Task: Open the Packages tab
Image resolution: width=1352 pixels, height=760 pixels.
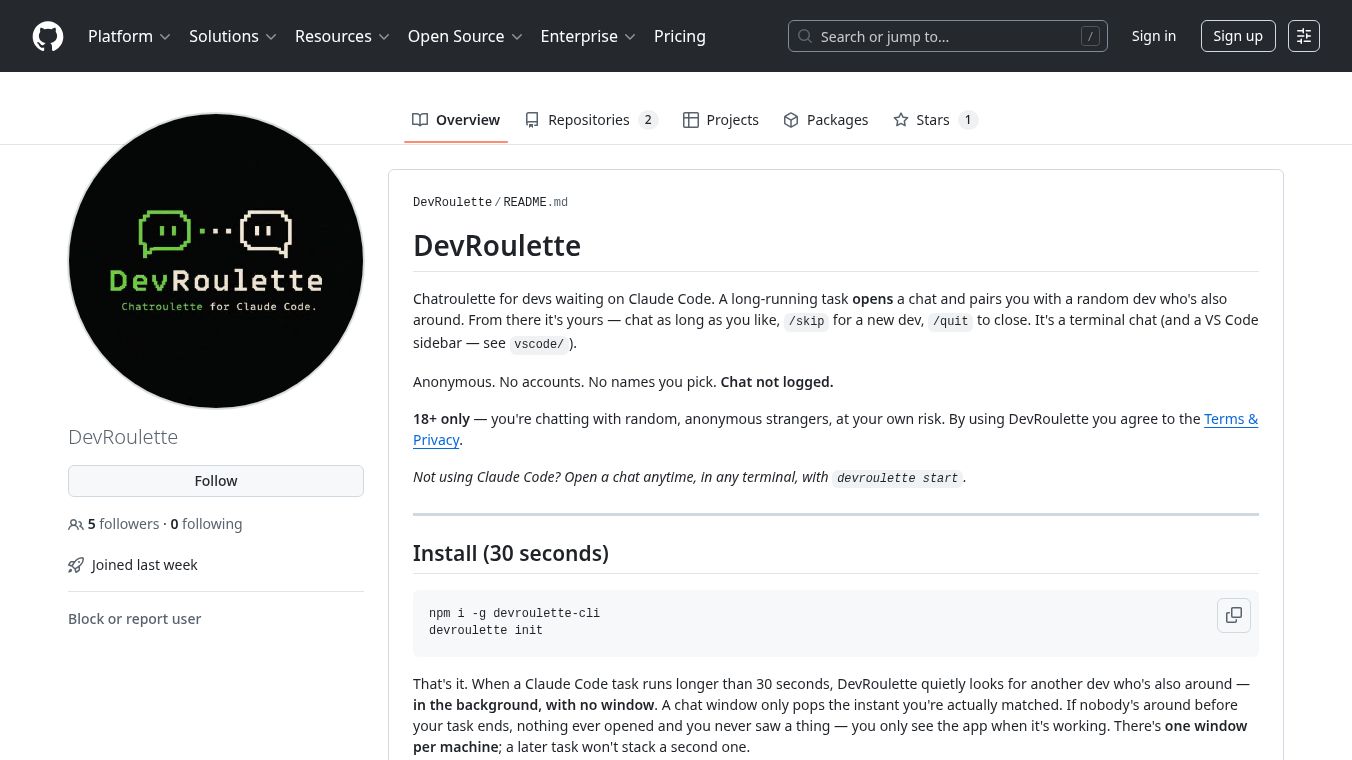Action: click(x=826, y=120)
